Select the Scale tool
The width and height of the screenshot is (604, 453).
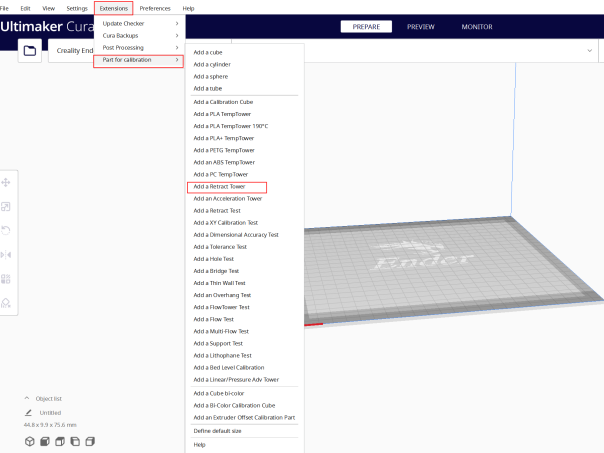point(6,206)
